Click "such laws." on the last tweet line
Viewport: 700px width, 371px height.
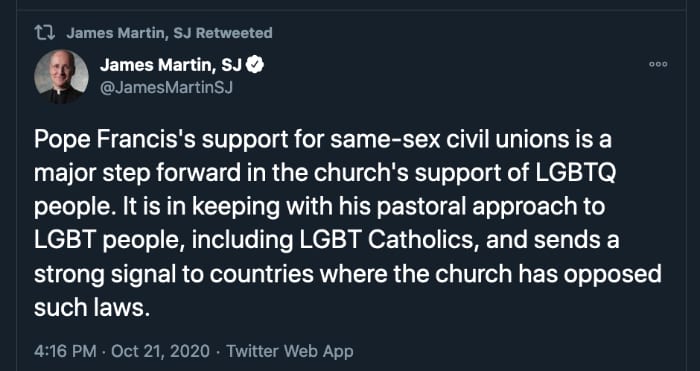[90, 307]
